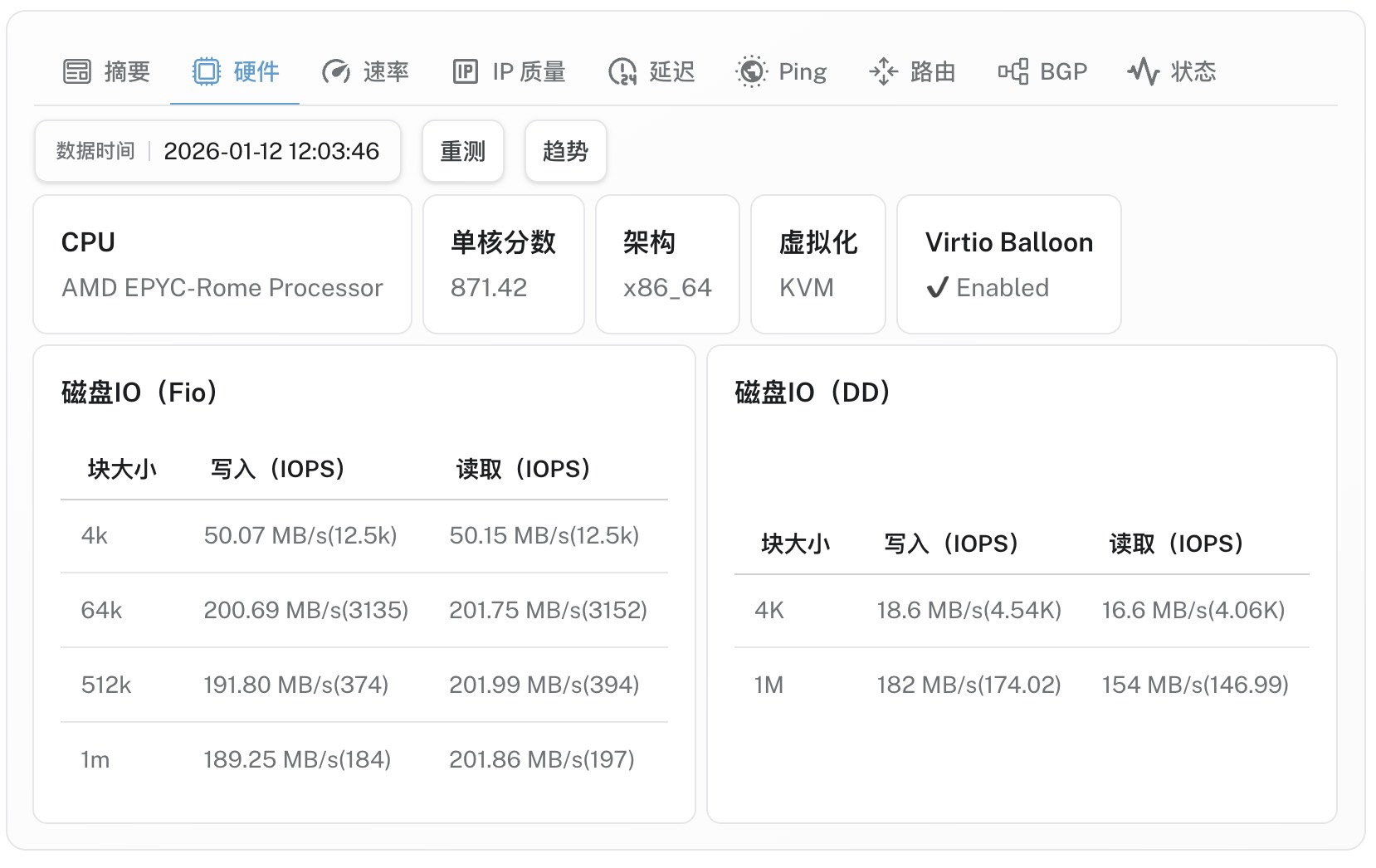Switch to the 摘要 tab
The width and height of the screenshot is (1376, 868).
coord(126,71)
